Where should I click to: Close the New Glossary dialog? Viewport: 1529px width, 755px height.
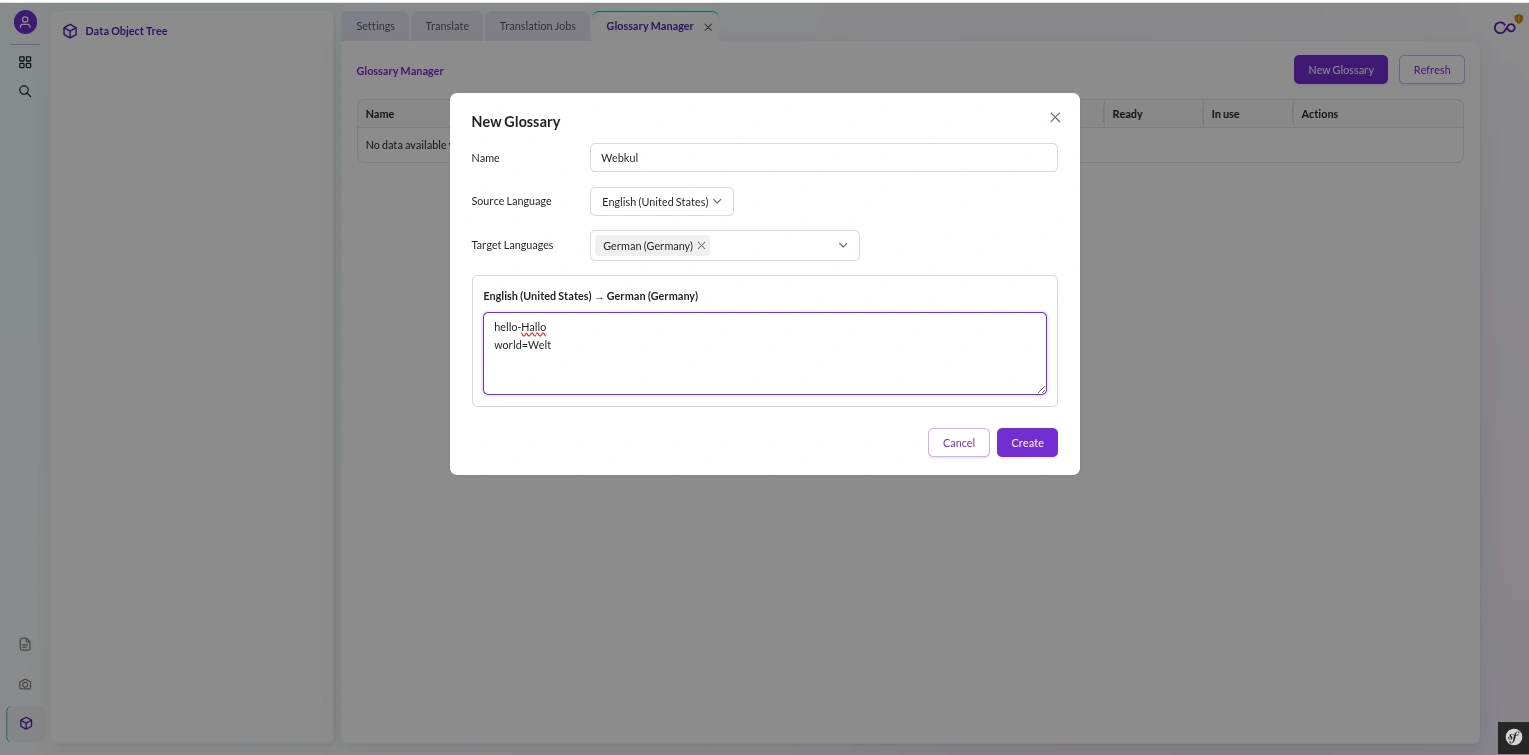pos(1055,118)
